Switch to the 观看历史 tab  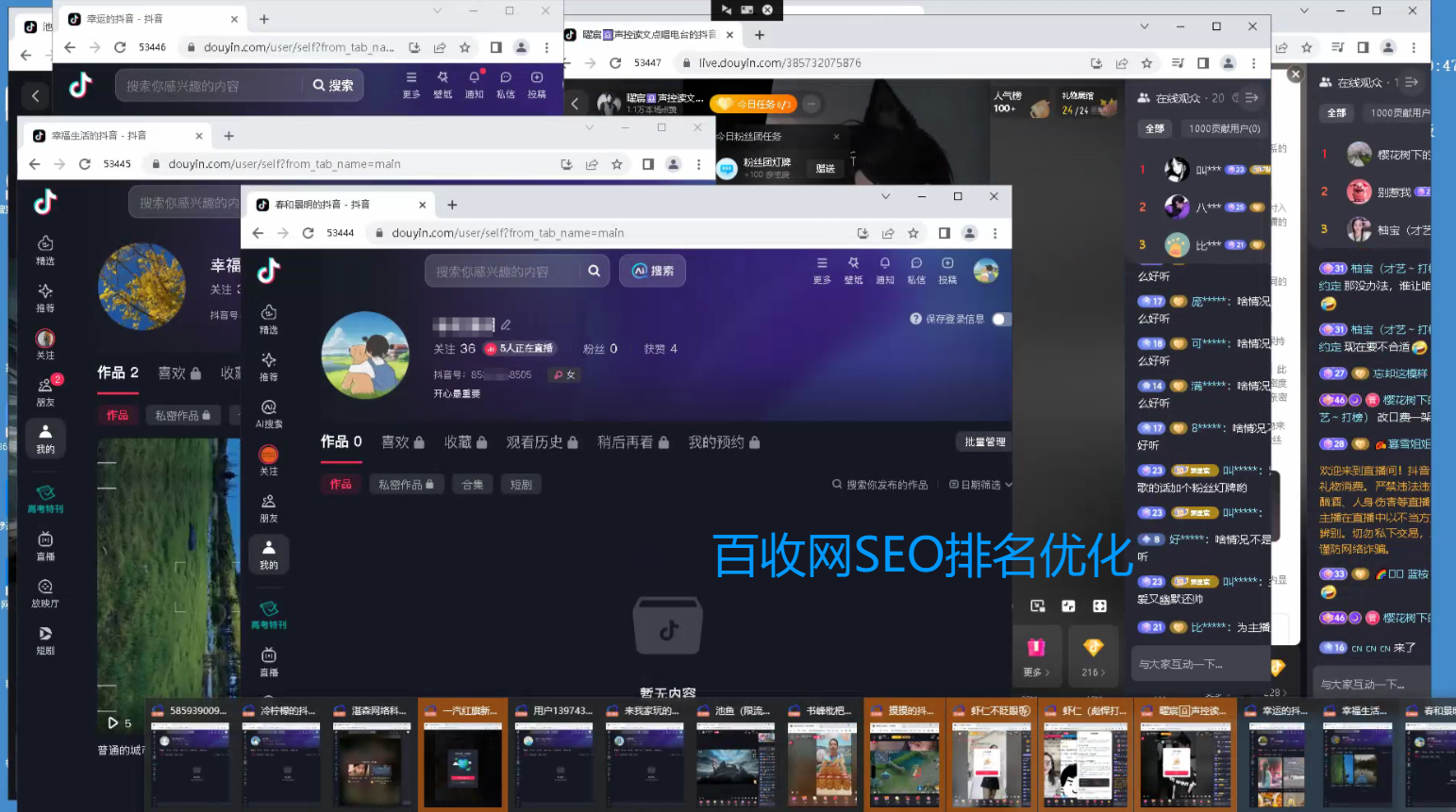pos(543,441)
